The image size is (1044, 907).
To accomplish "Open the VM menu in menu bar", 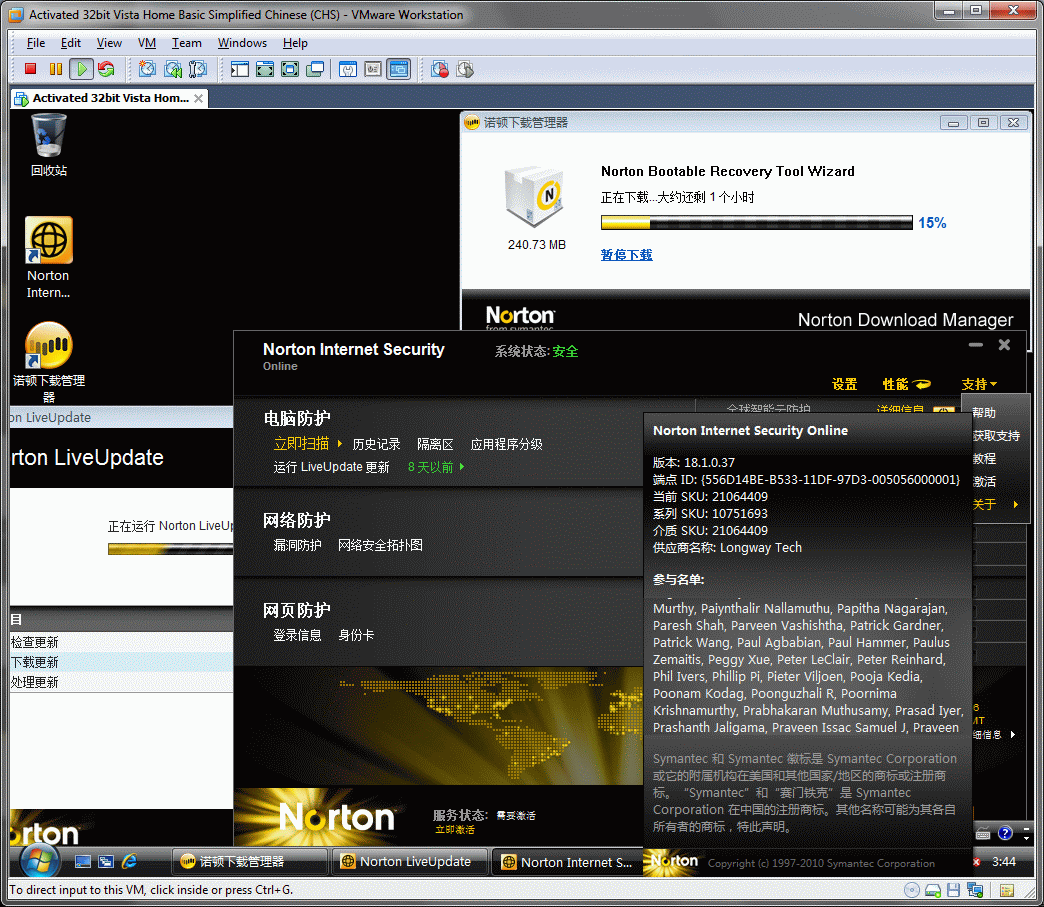I will [147, 43].
